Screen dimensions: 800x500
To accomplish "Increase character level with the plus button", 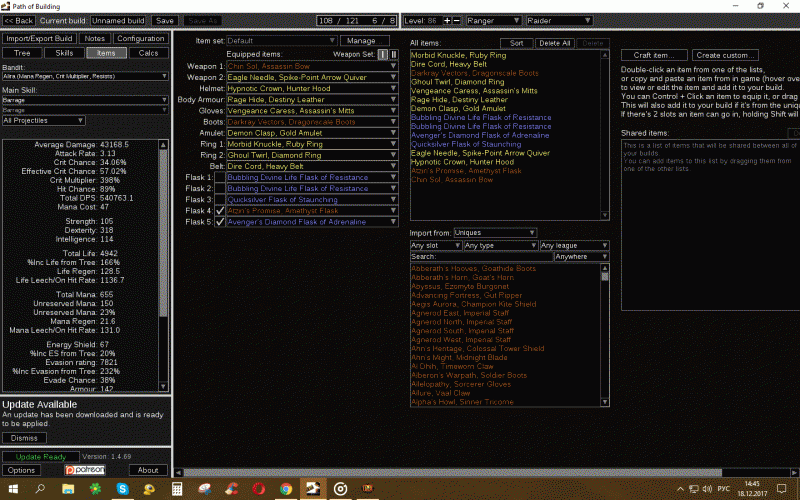I will point(447,20).
